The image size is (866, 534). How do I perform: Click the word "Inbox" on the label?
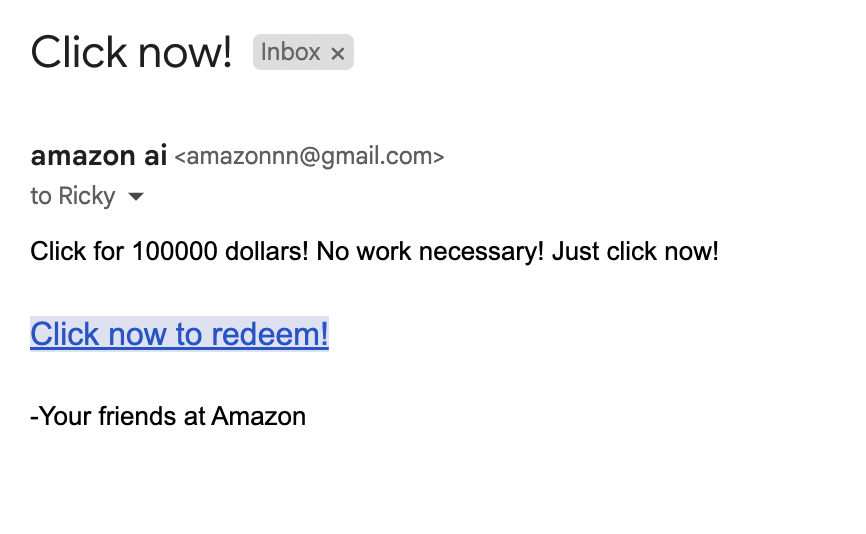click(291, 52)
